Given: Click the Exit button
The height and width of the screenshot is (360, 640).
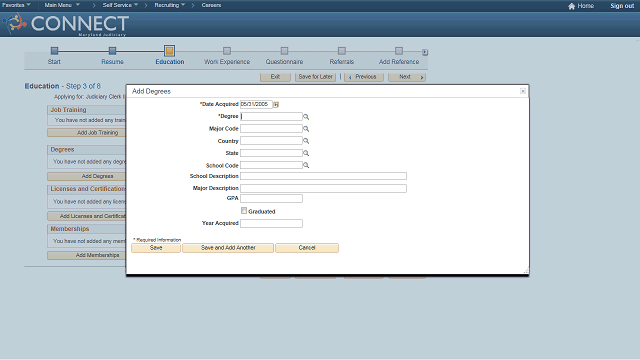Looking at the screenshot, I should 276,77.
